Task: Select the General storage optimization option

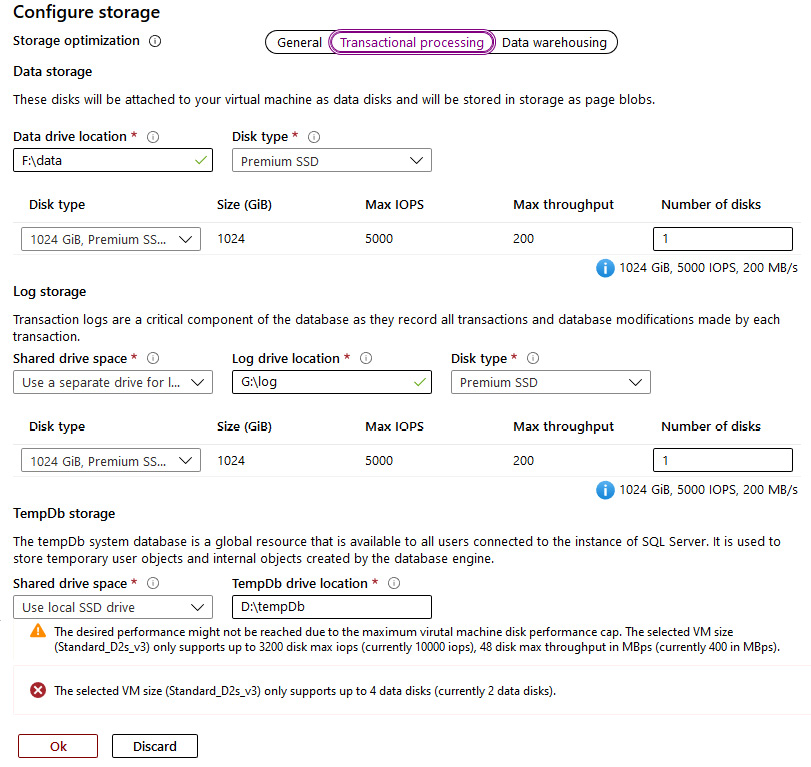Action: coord(299,42)
